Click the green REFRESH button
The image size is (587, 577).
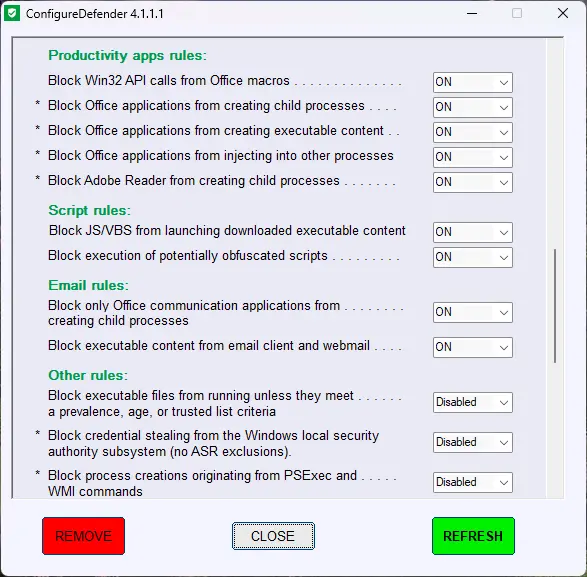pyautogui.click(x=473, y=536)
